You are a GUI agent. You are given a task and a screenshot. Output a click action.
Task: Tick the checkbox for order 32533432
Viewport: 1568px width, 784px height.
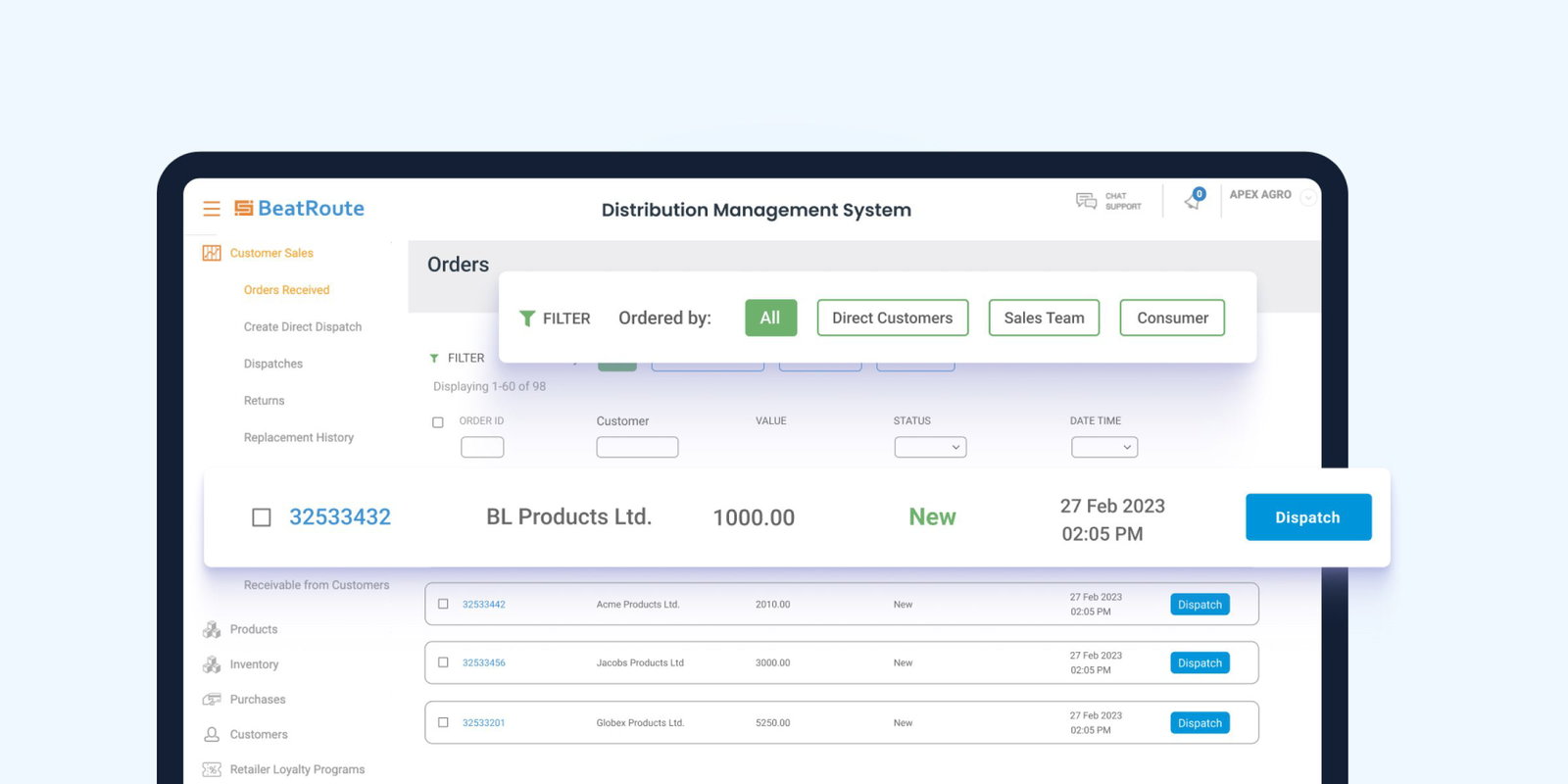pos(261,517)
